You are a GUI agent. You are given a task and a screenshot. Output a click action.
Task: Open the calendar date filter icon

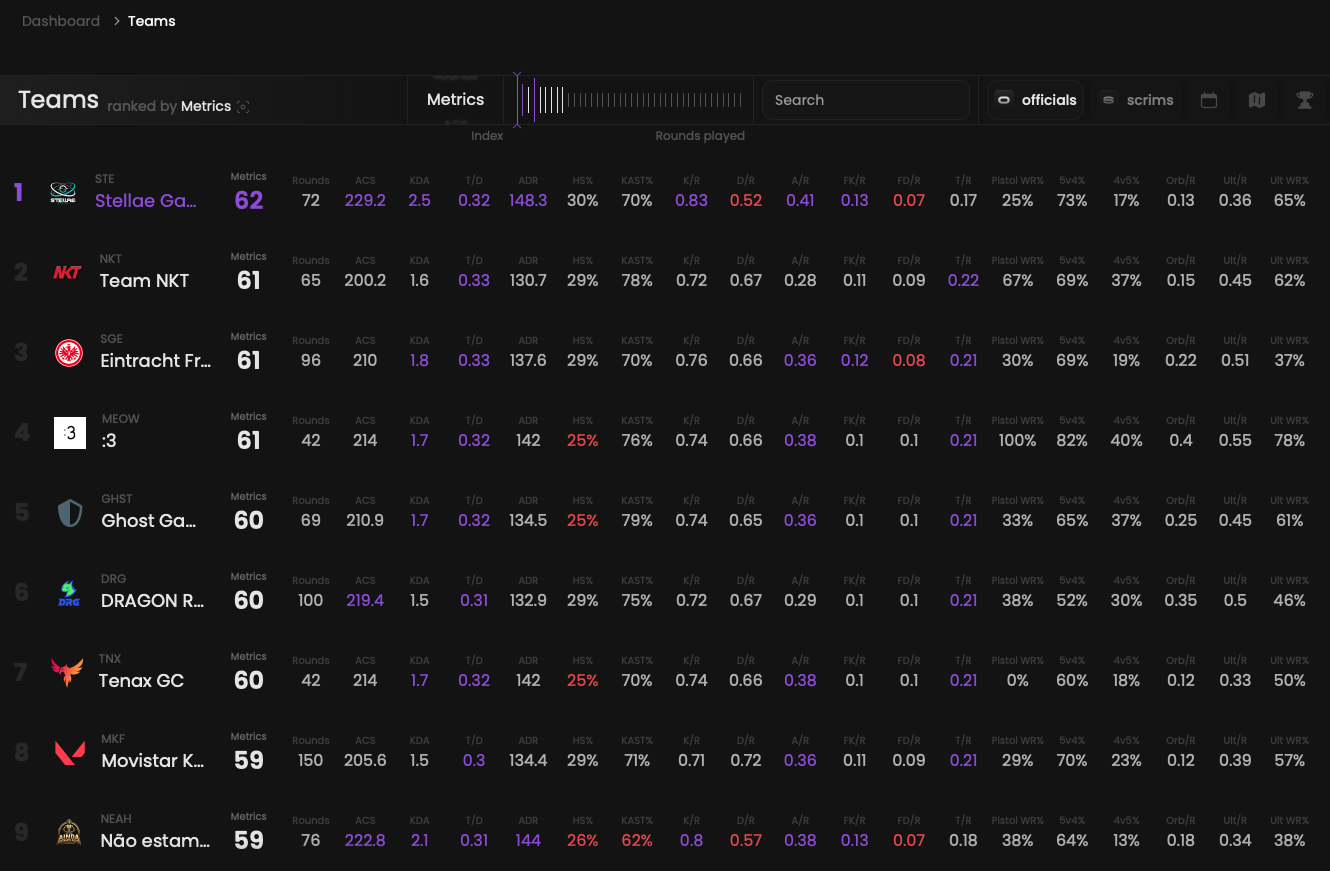pos(1208,100)
